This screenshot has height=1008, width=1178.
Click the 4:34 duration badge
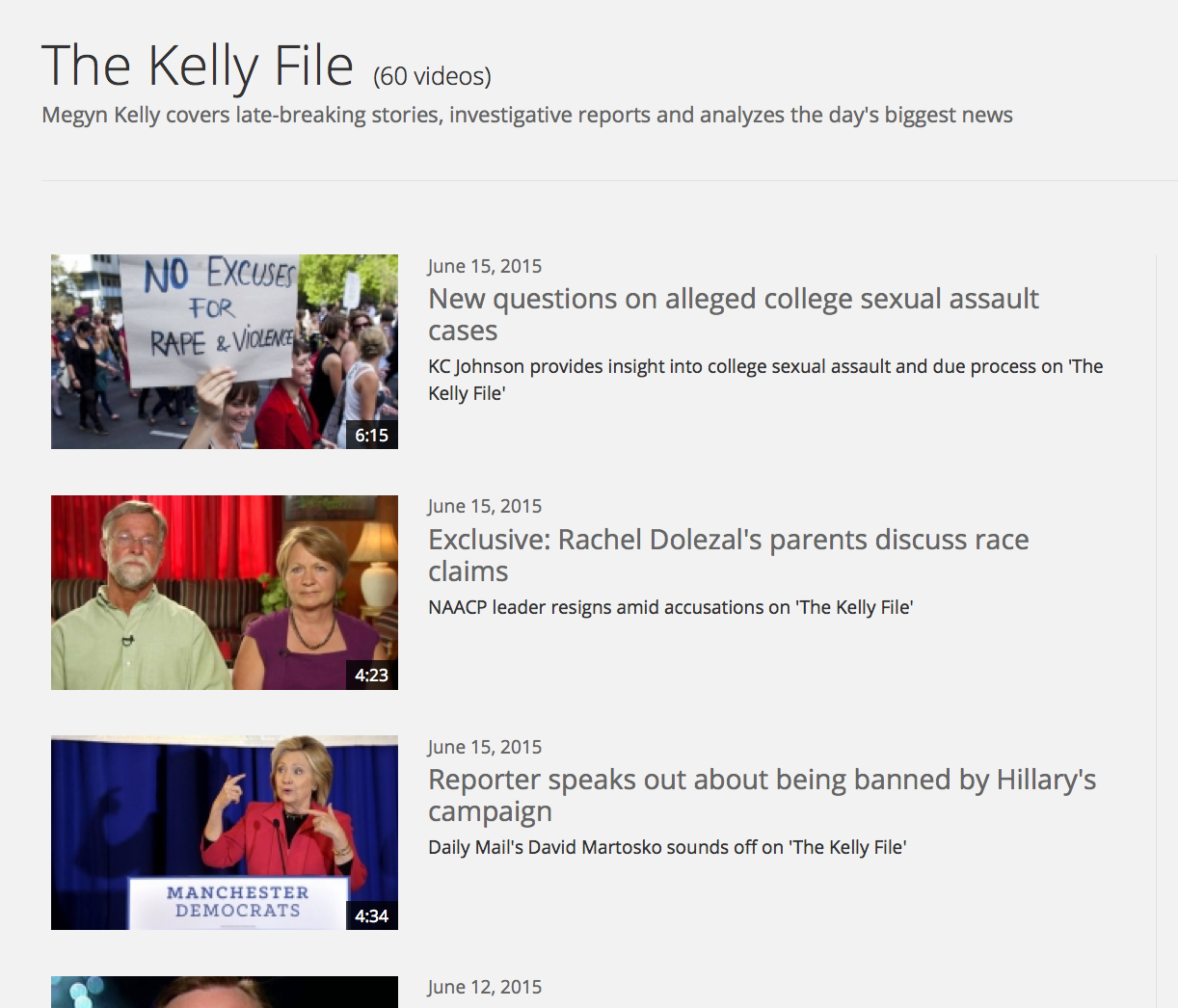(372, 915)
